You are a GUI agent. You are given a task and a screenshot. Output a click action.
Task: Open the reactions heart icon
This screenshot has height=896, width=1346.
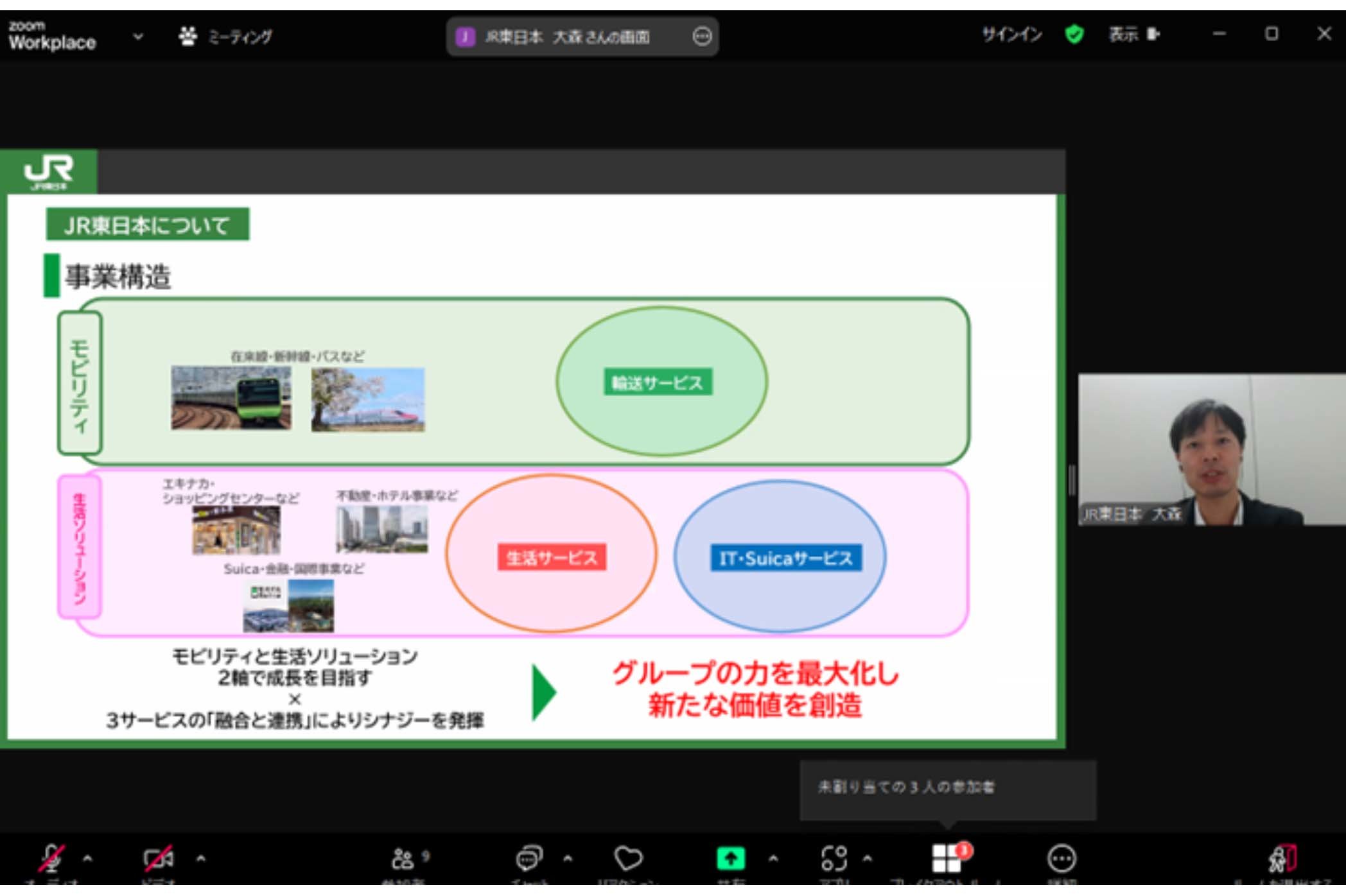click(x=628, y=858)
